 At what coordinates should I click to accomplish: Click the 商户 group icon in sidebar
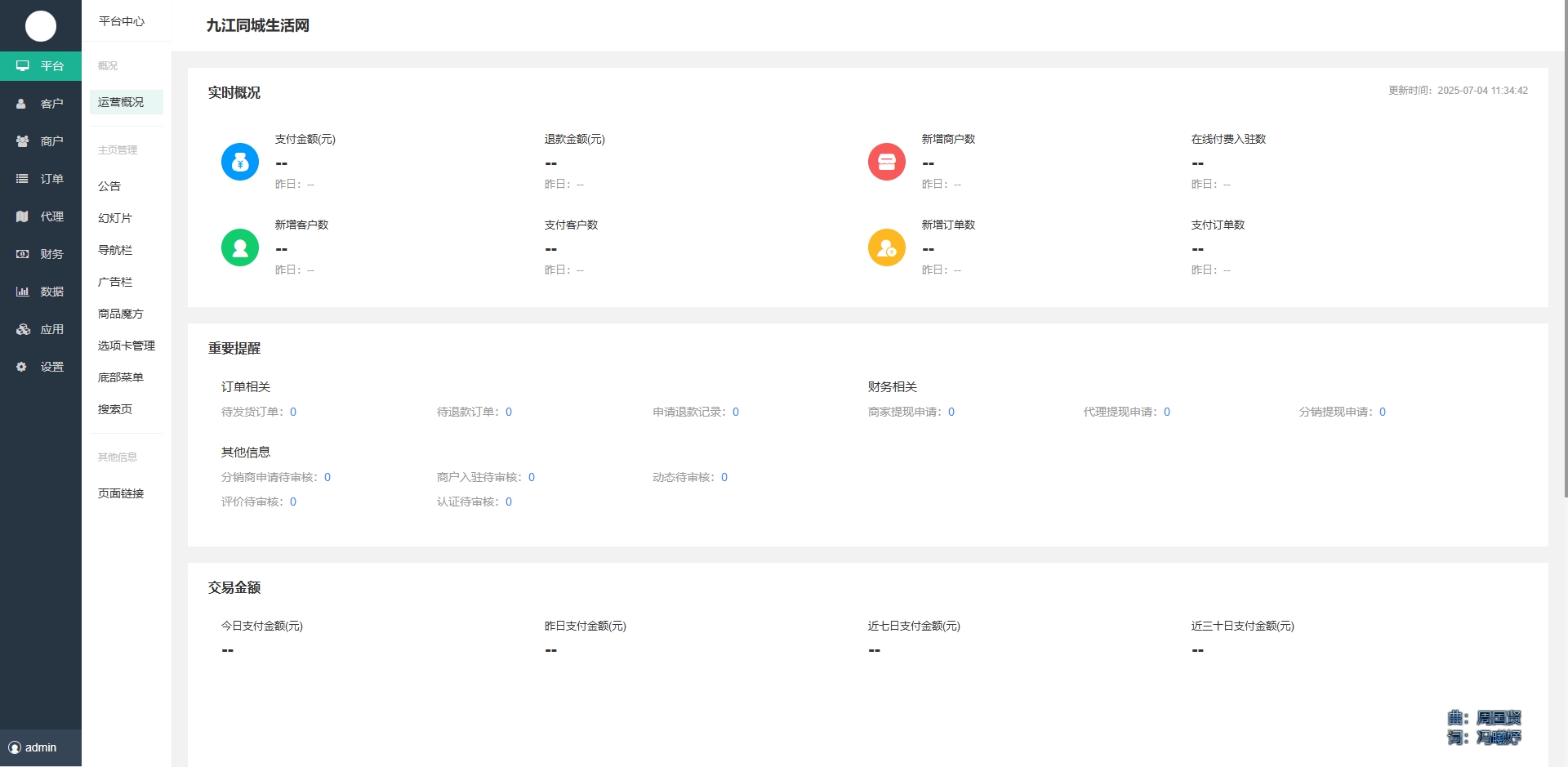[x=22, y=141]
